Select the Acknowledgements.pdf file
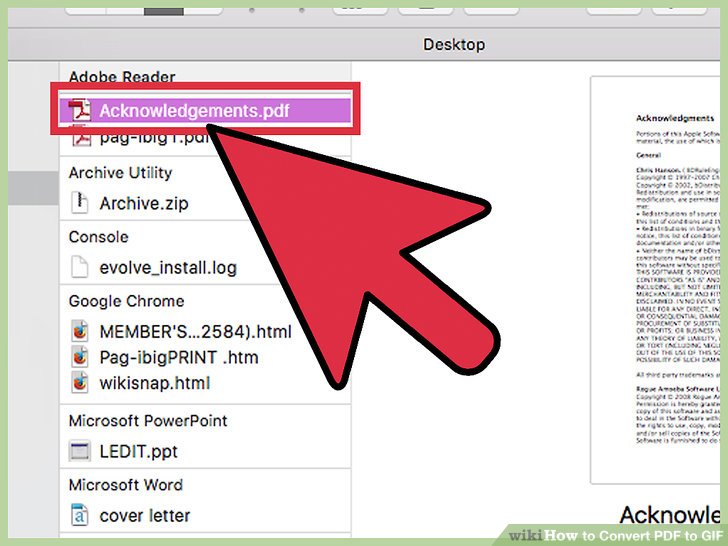 click(x=205, y=110)
